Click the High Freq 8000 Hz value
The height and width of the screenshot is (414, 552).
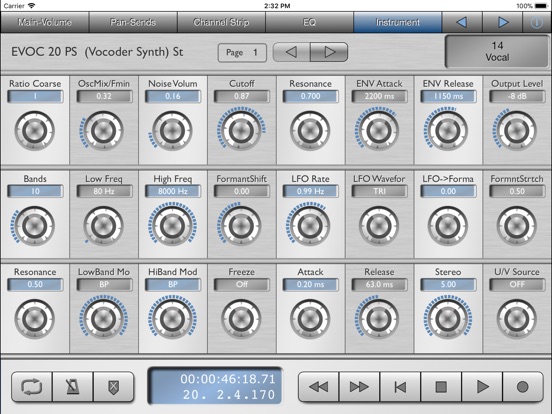point(172,191)
